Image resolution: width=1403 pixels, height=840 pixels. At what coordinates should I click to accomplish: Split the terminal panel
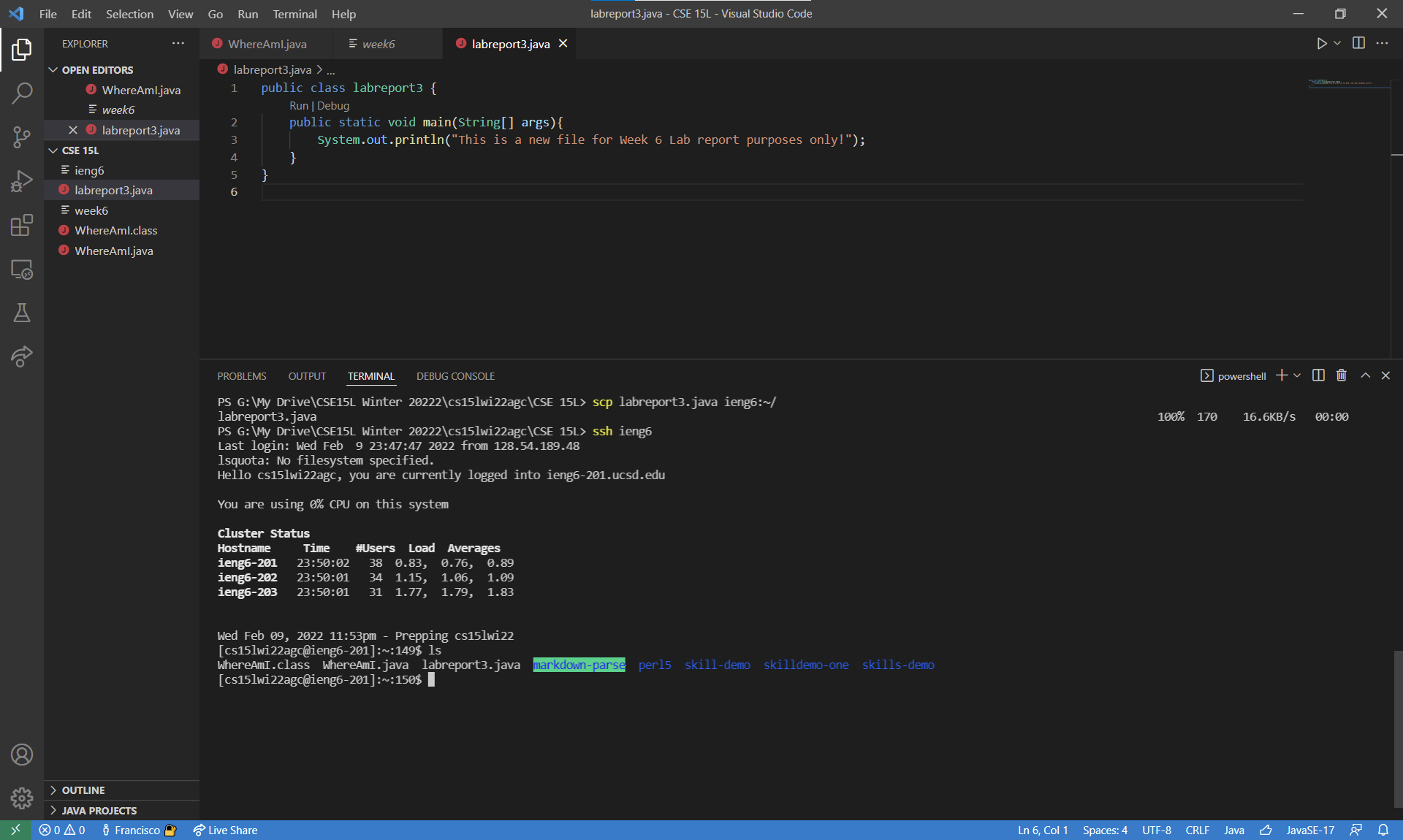coord(1318,375)
